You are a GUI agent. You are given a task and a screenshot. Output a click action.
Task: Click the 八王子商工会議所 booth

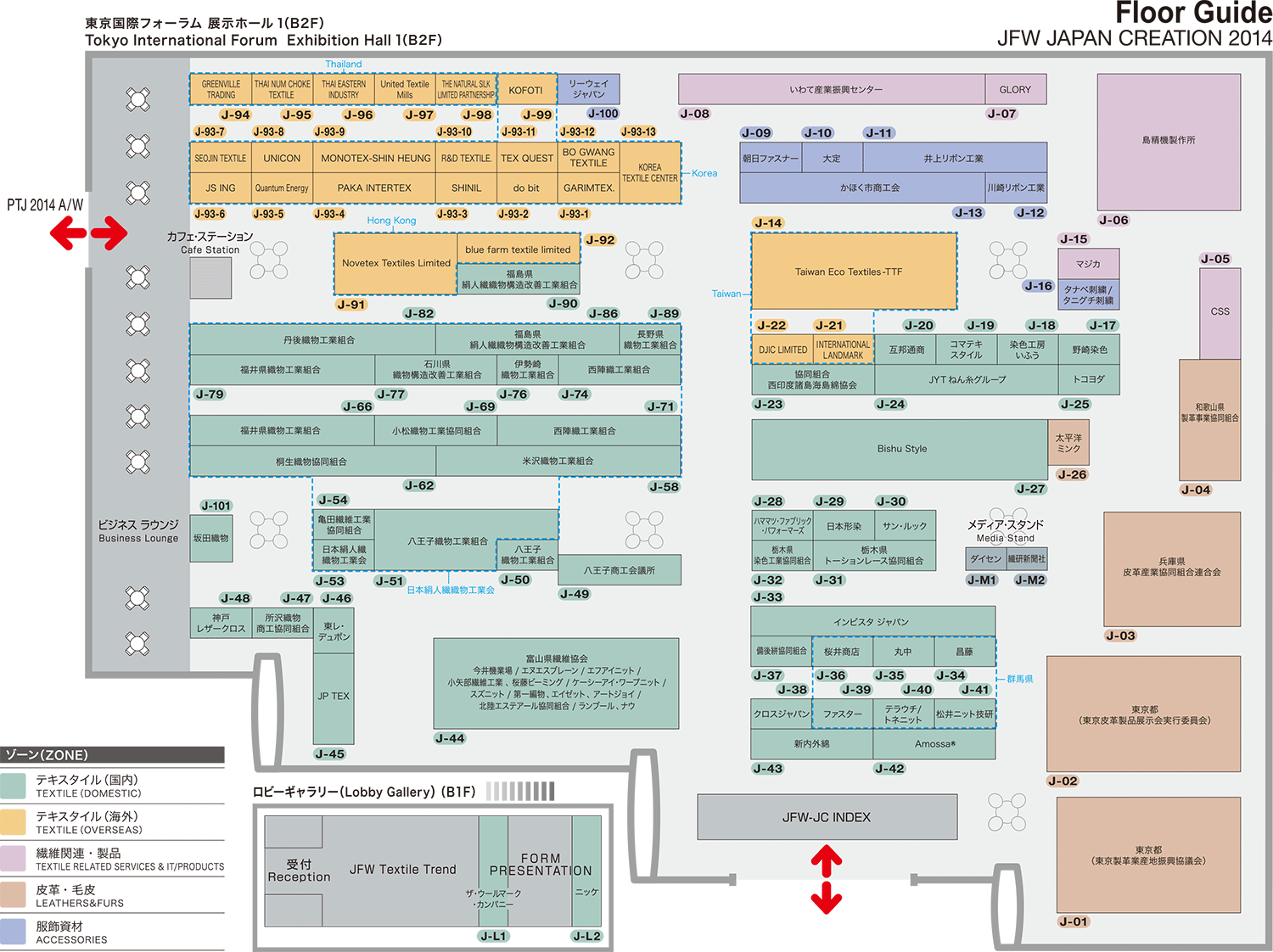[620, 570]
